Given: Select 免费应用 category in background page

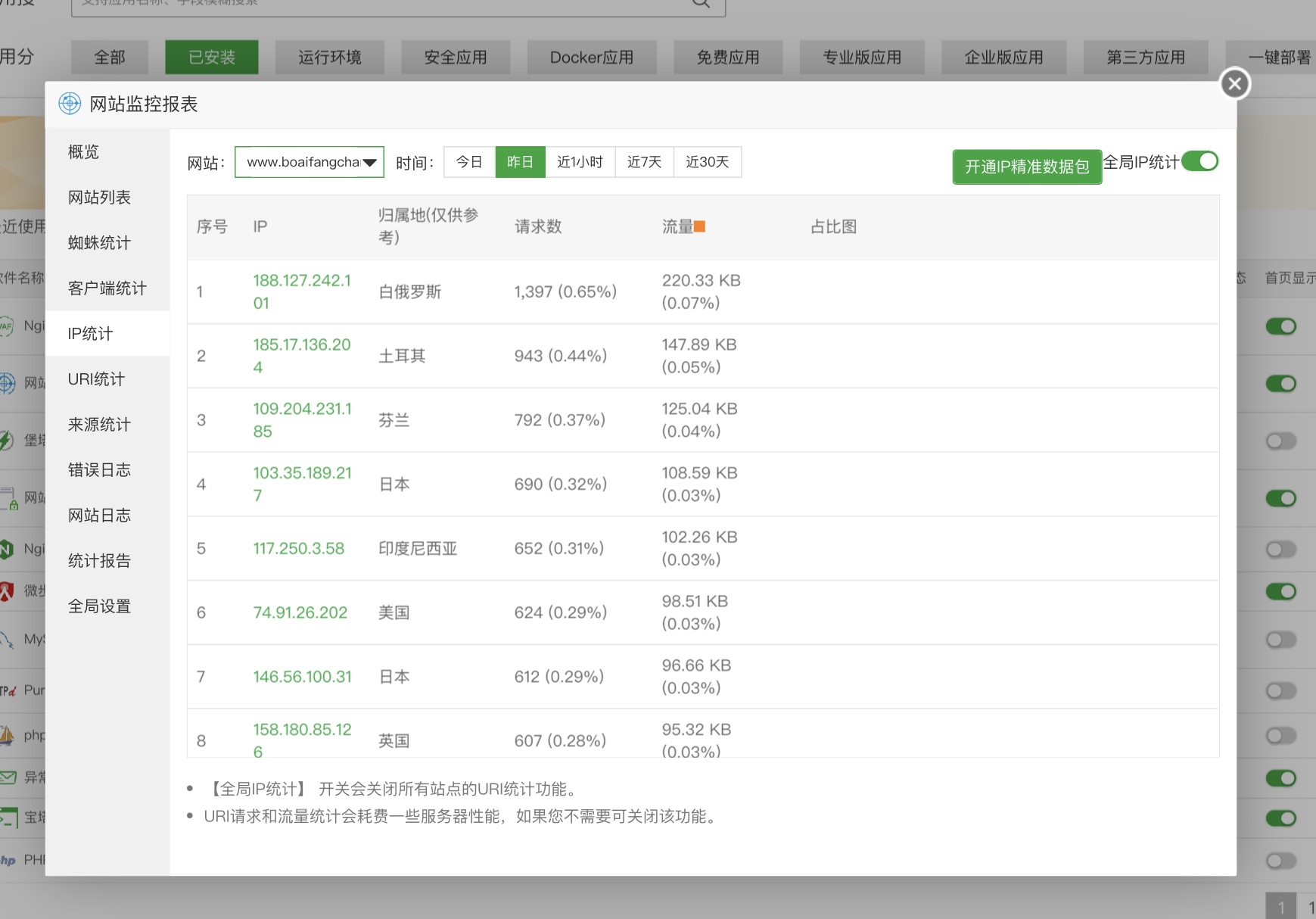Looking at the screenshot, I should [728, 58].
